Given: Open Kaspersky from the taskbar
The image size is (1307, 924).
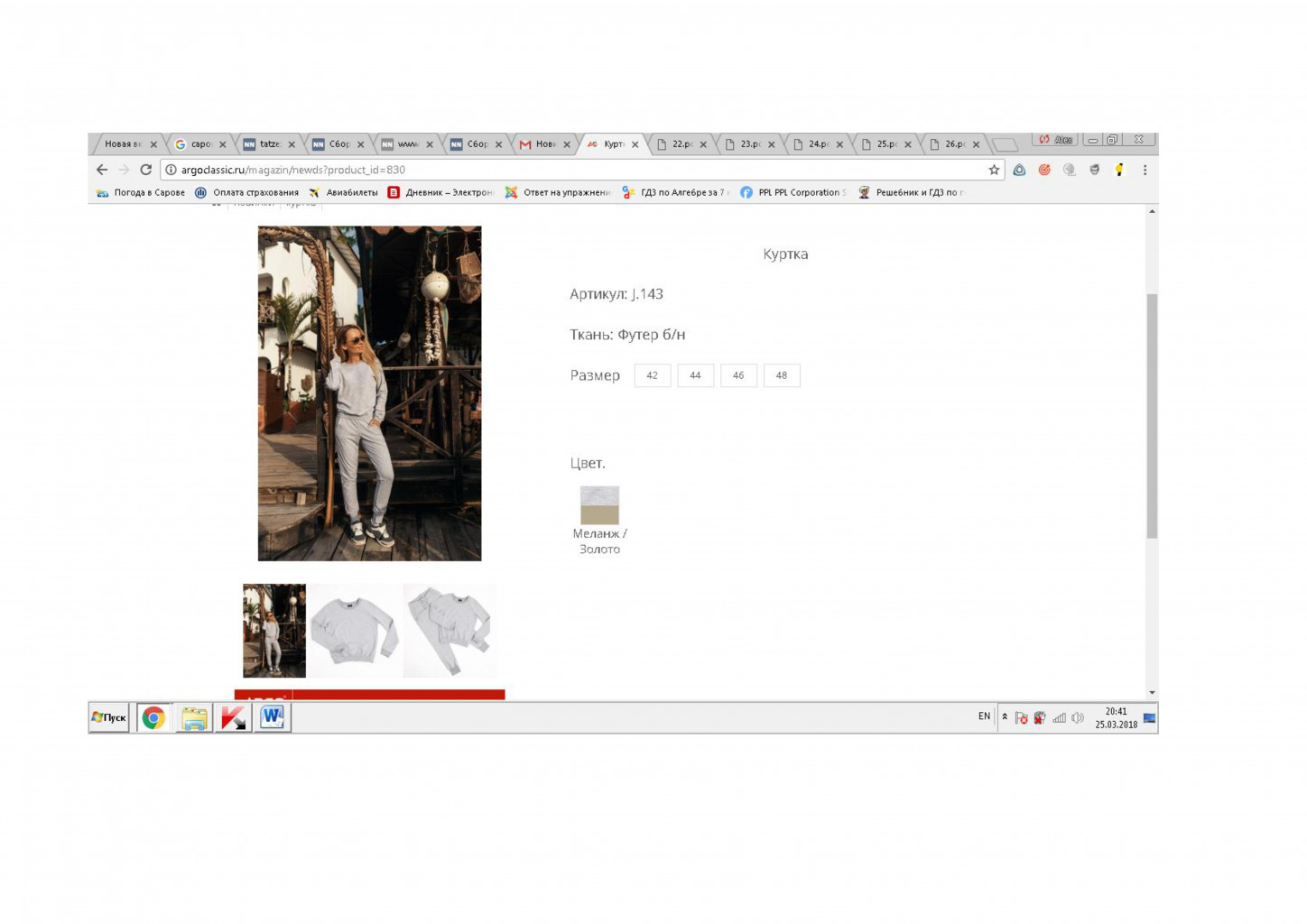Looking at the screenshot, I should [x=233, y=717].
